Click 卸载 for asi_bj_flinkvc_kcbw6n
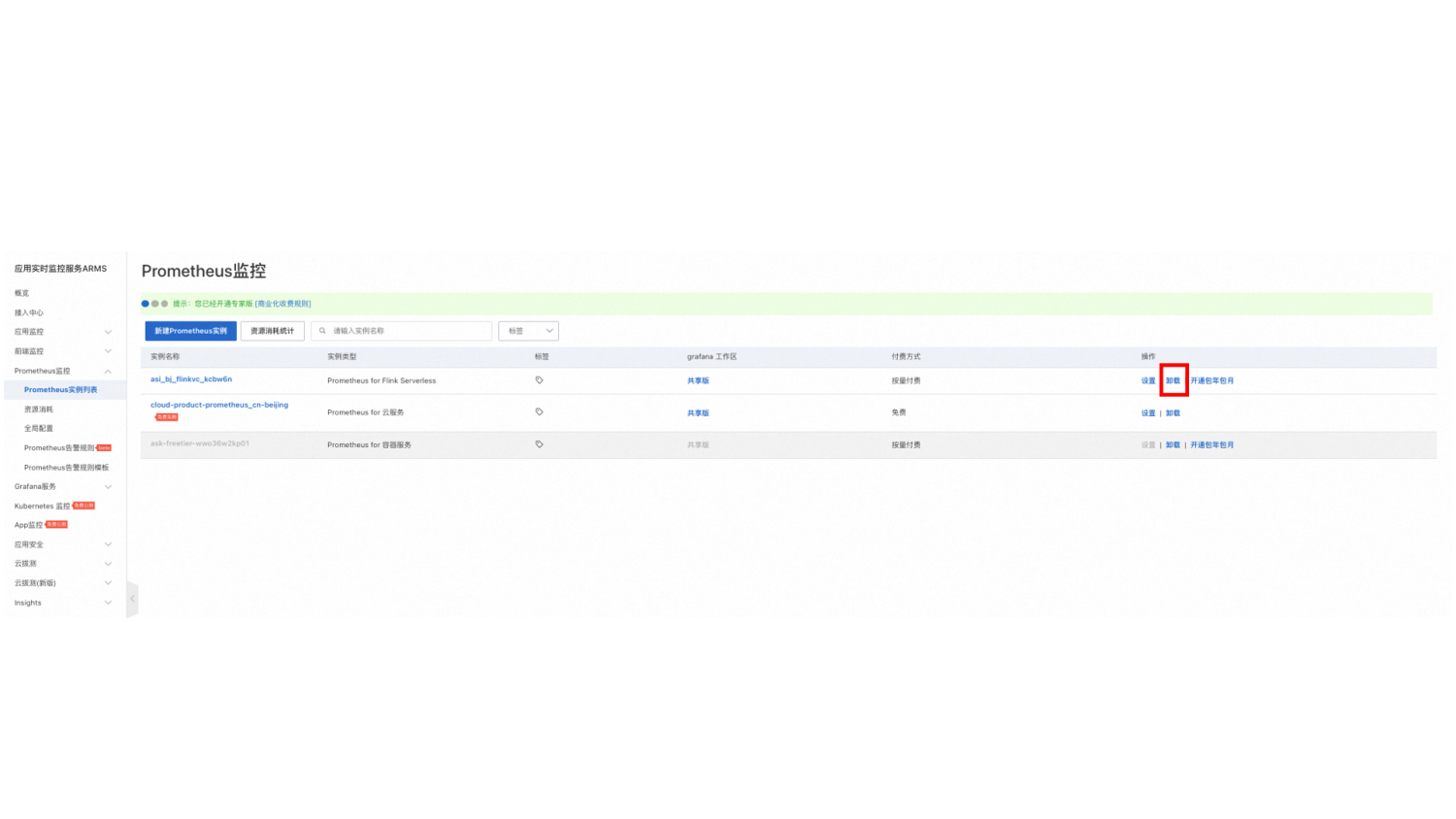1456x819 pixels. point(1173,380)
